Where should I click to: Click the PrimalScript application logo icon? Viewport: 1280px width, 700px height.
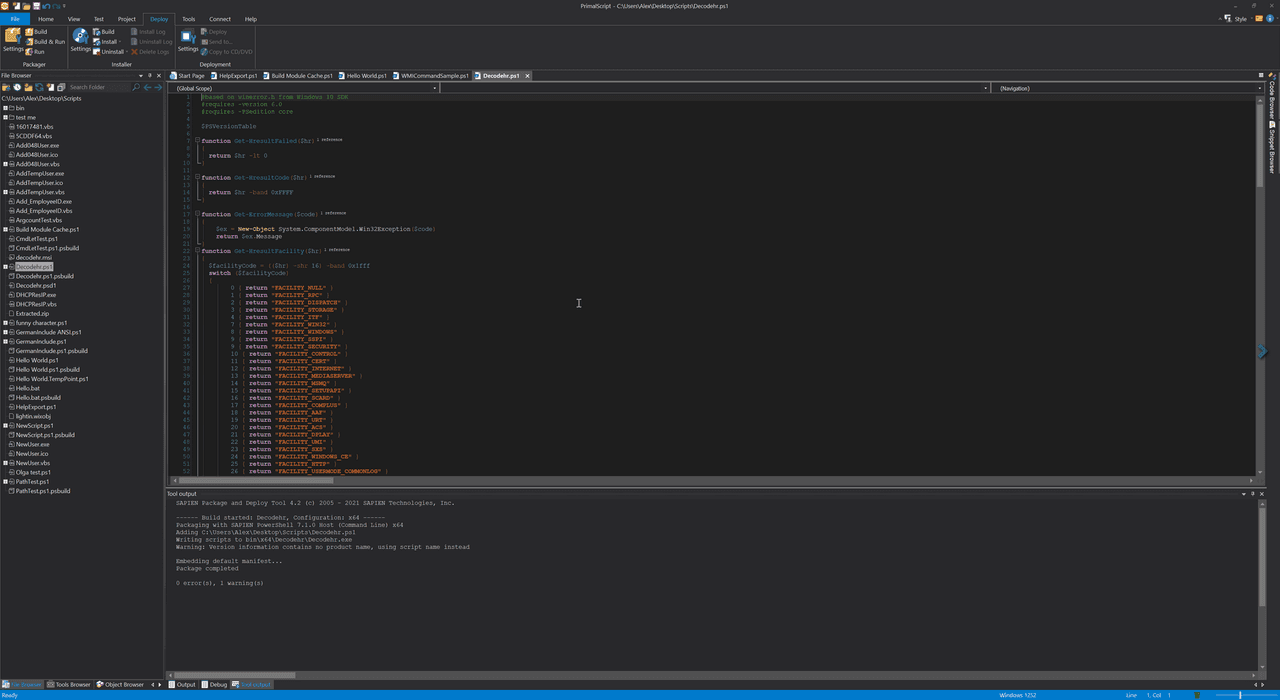pos(6,5)
